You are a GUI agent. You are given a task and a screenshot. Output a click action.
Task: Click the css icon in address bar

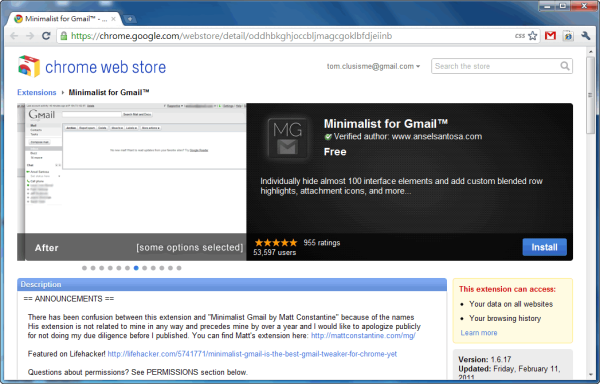click(520, 36)
